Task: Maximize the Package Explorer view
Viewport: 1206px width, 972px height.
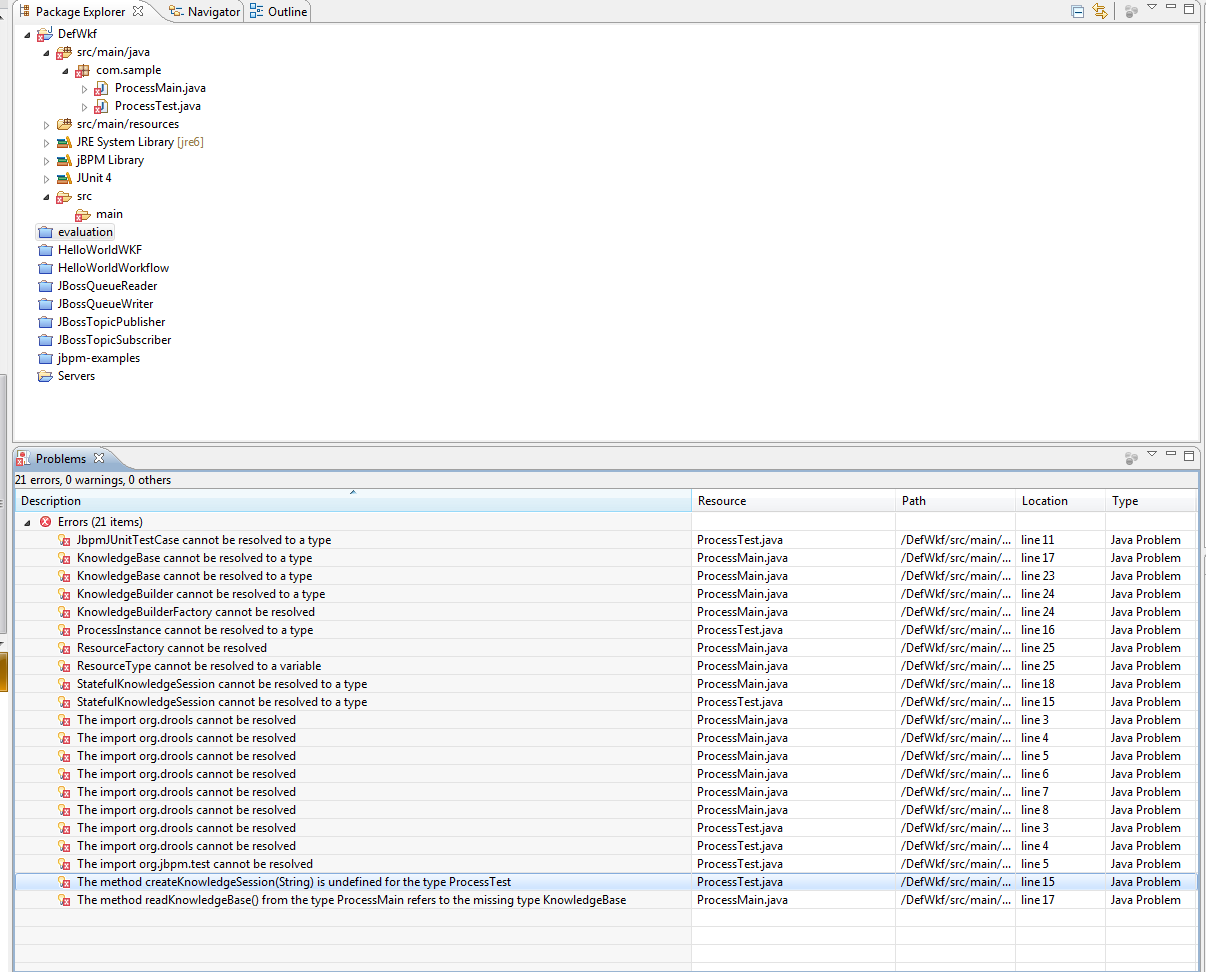Action: tap(1188, 10)
